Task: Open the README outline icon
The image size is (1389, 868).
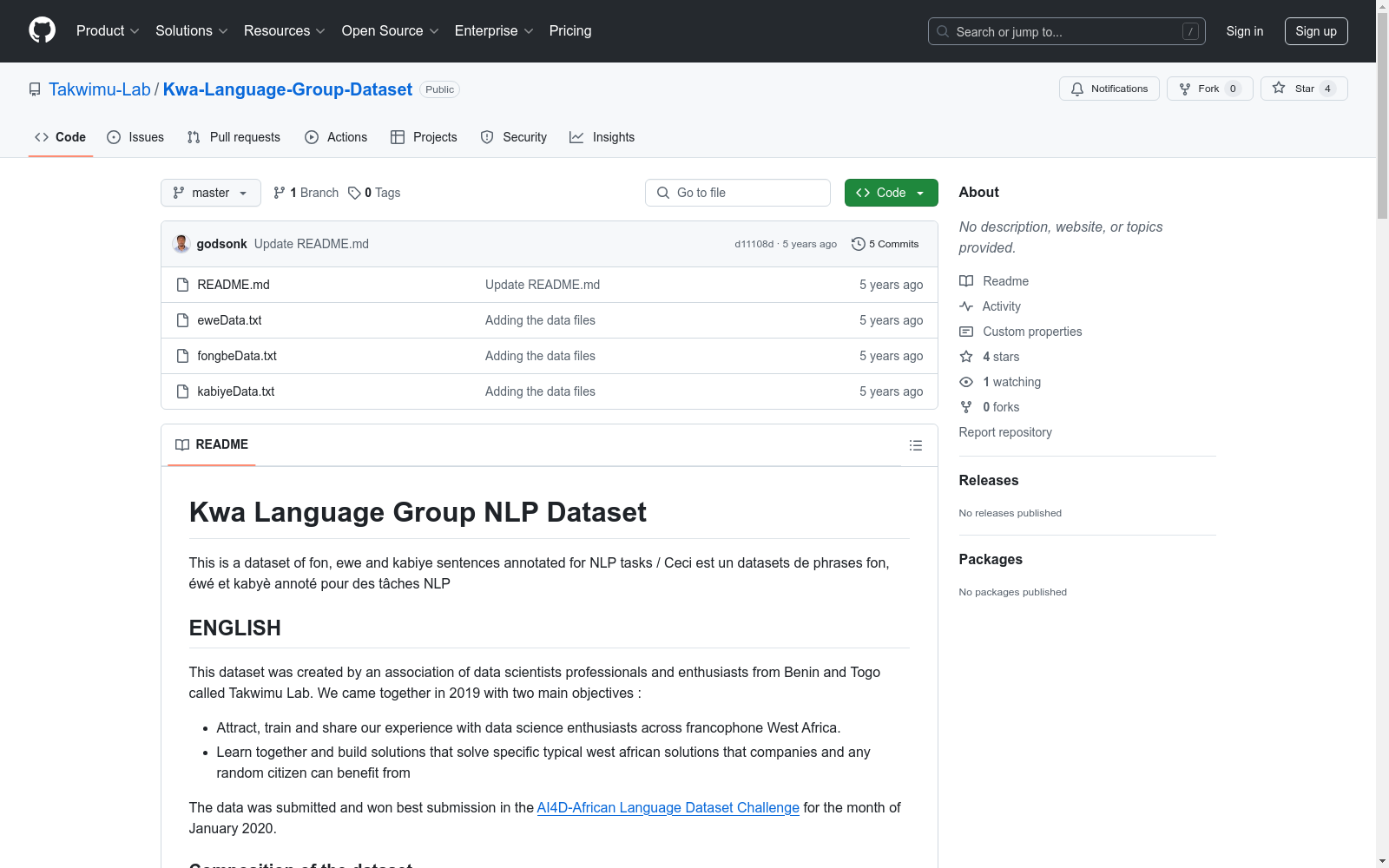Action: [x=915, y=445]
